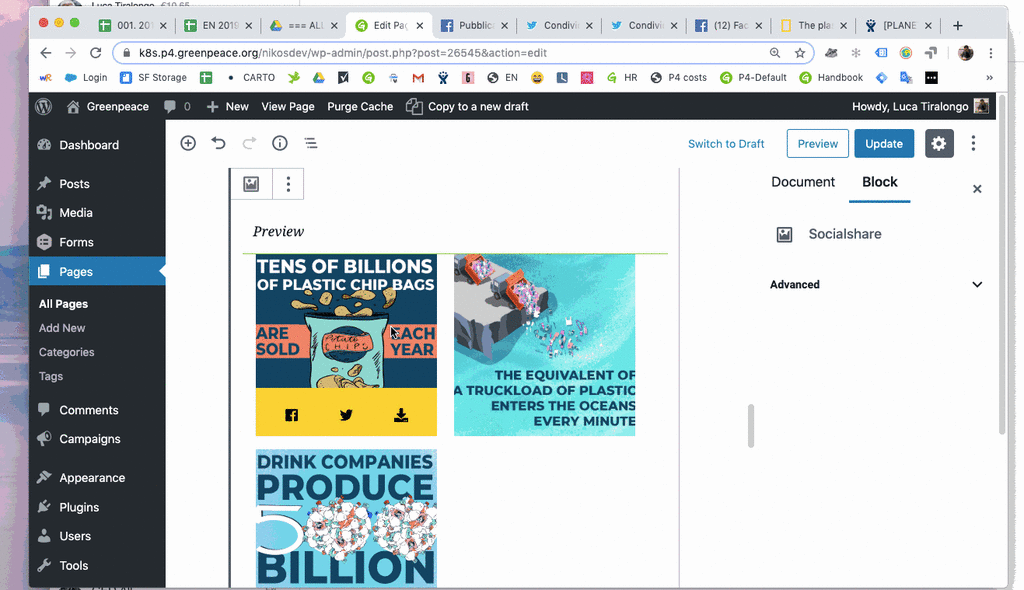Open a new browser tab

(957, 25)
